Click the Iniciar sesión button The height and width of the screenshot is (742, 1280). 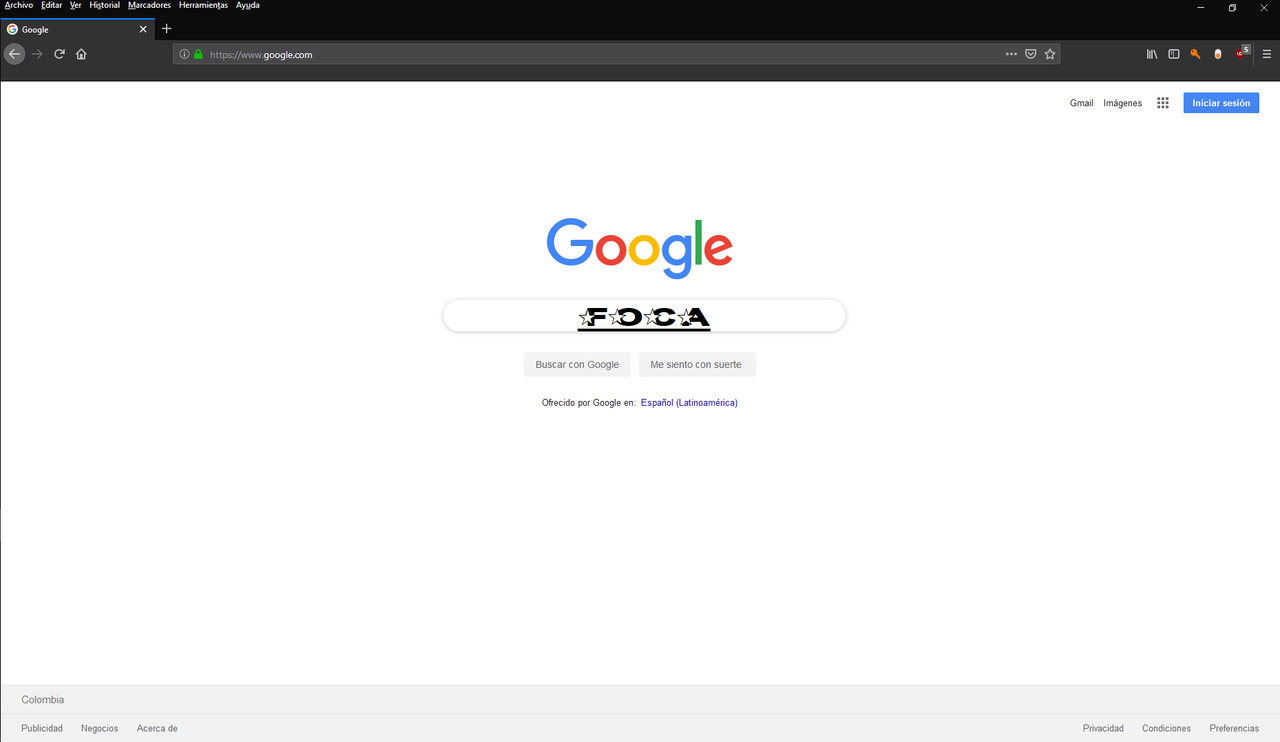pos(1221,103)
